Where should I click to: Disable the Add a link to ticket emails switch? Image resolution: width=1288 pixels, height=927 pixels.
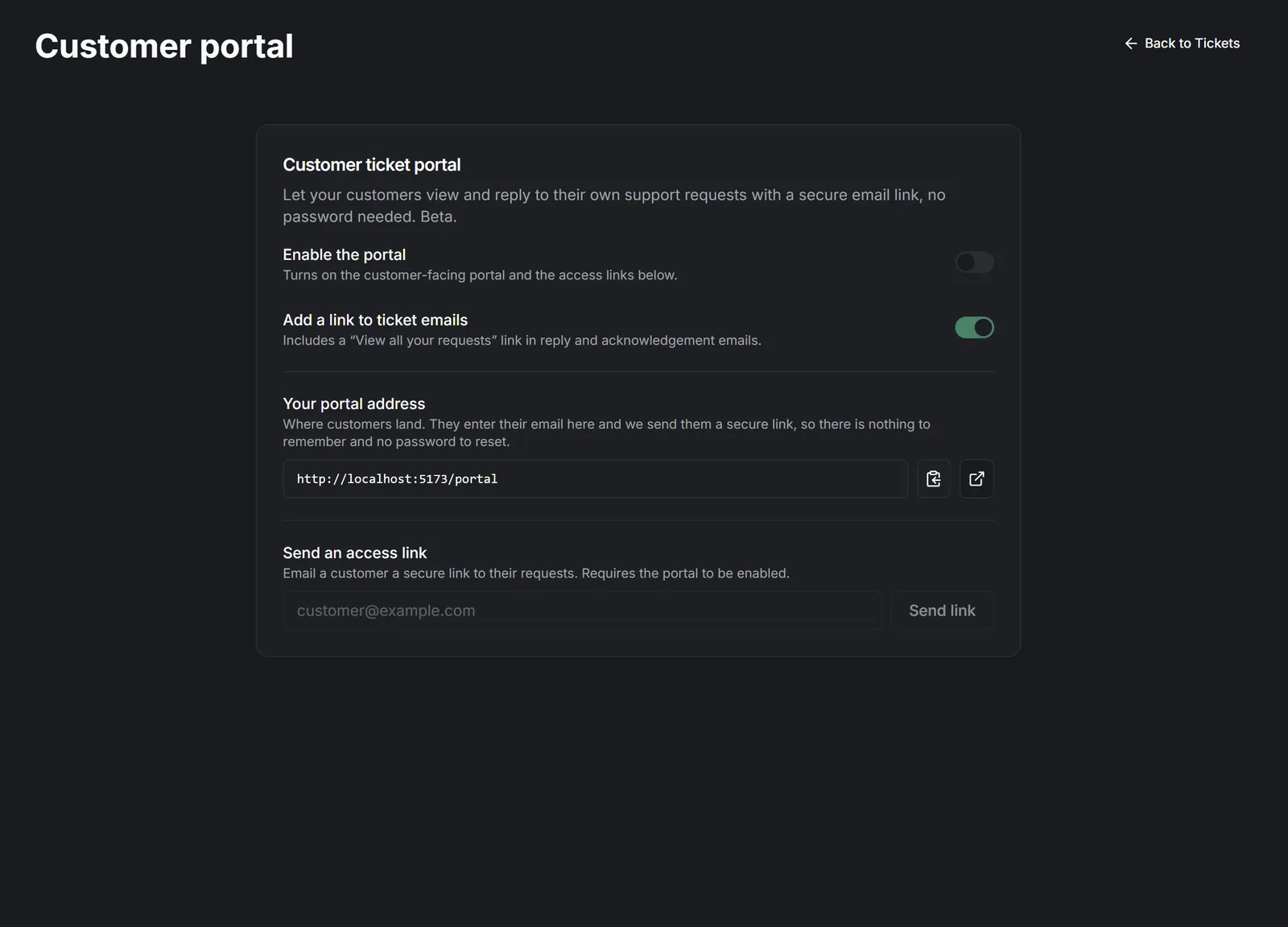[x=974, y=328]
